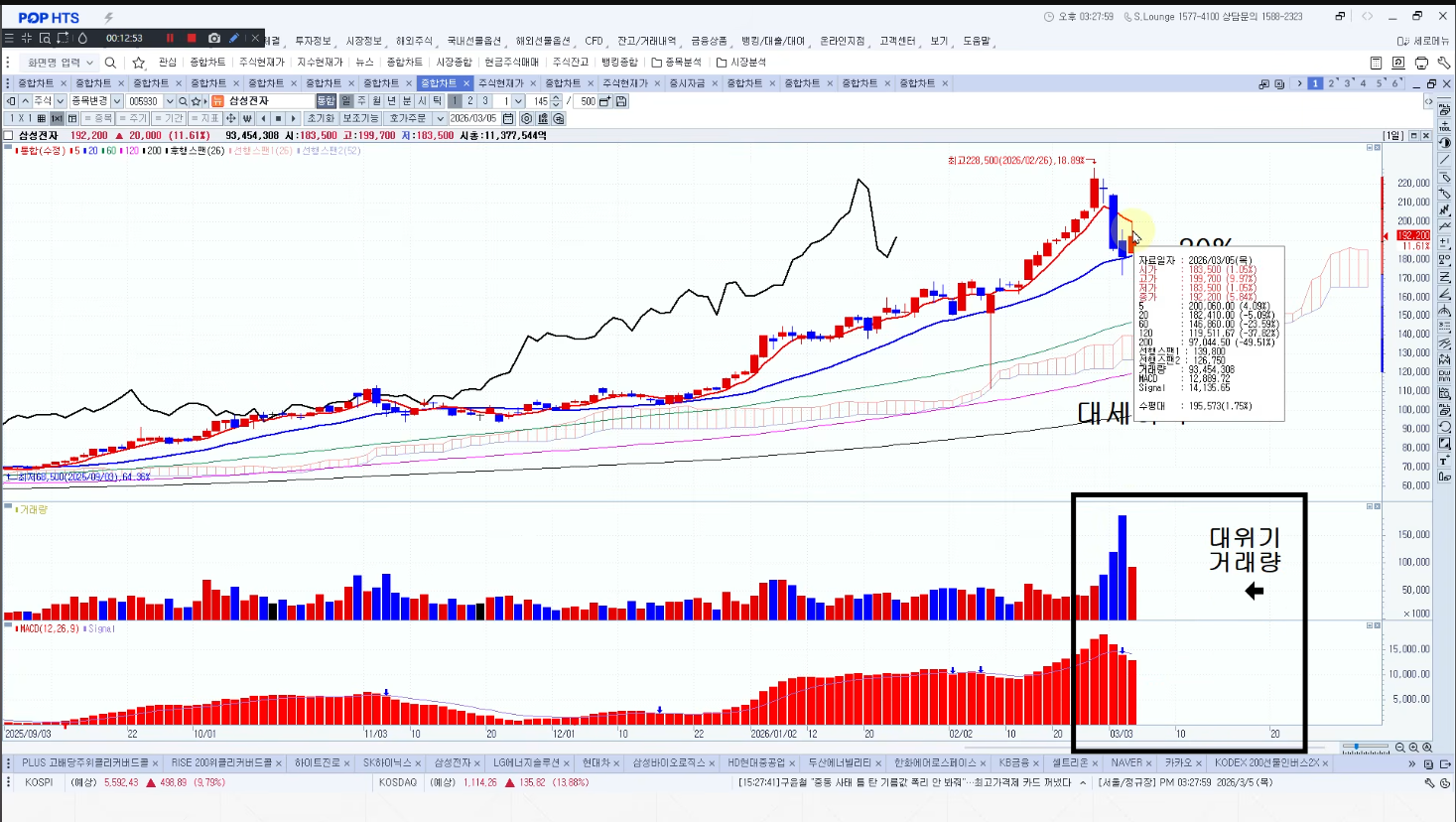1456x822 pixels.
Task: Adjust candle count 145 stepper
Action: (x=556, y=101)
